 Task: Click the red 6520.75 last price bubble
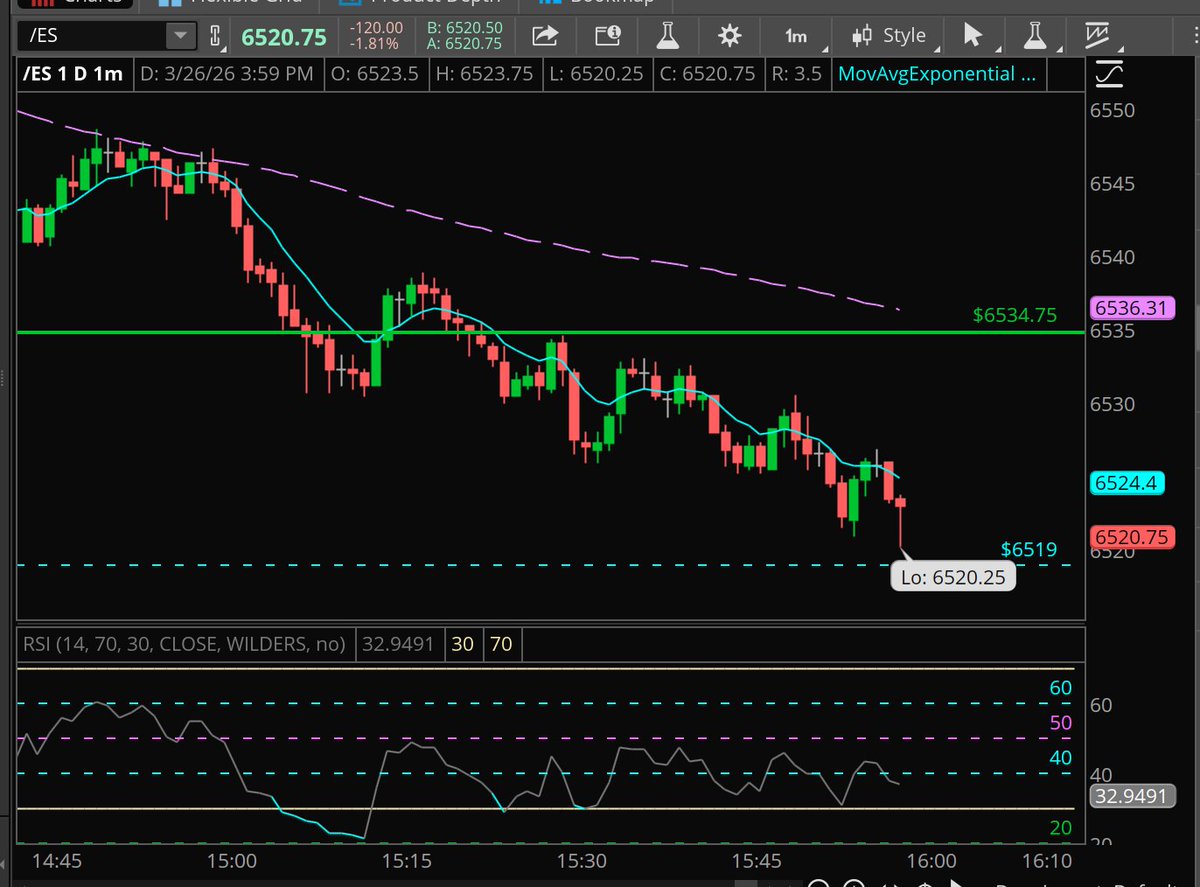pyautogui.click(x=1131, y=537)
